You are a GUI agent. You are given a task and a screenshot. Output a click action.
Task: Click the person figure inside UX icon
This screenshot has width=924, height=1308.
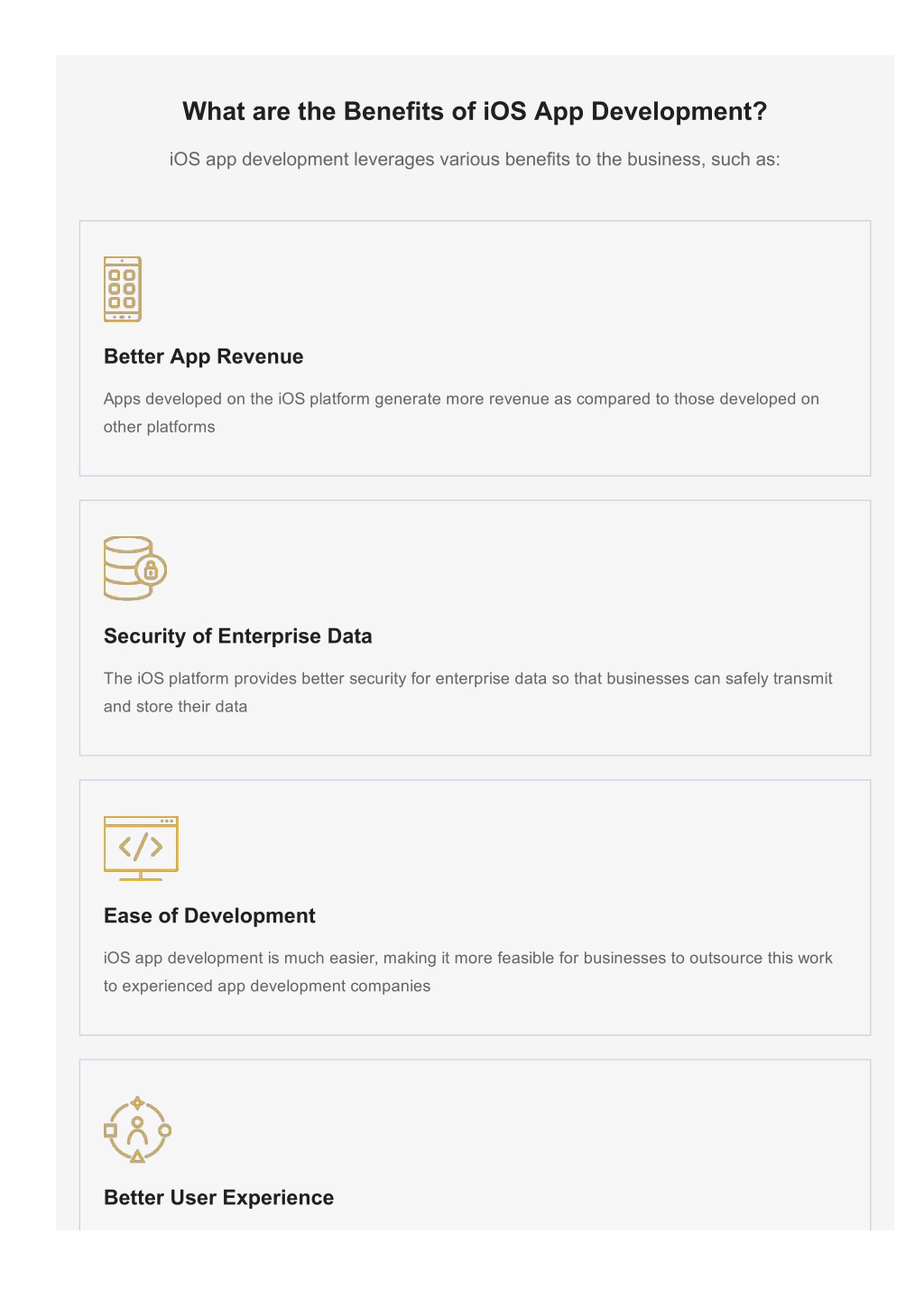coord(137,1130)
